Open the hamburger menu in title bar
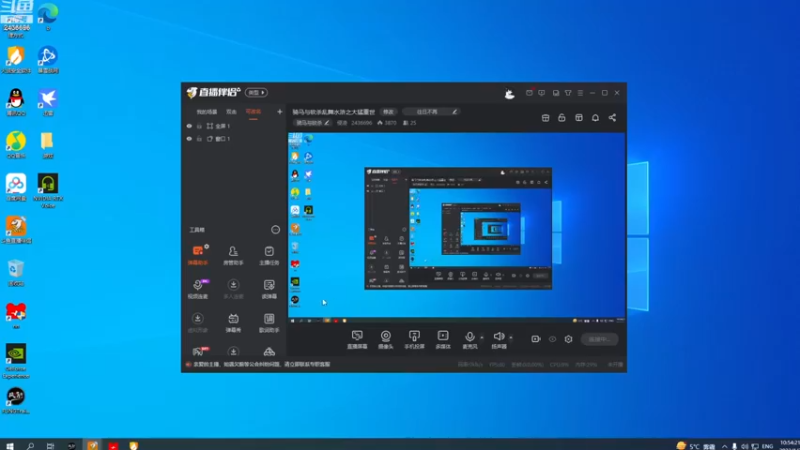Image resolution: width=800 pixels, height=450 pixels. click(x=580, y=93)
